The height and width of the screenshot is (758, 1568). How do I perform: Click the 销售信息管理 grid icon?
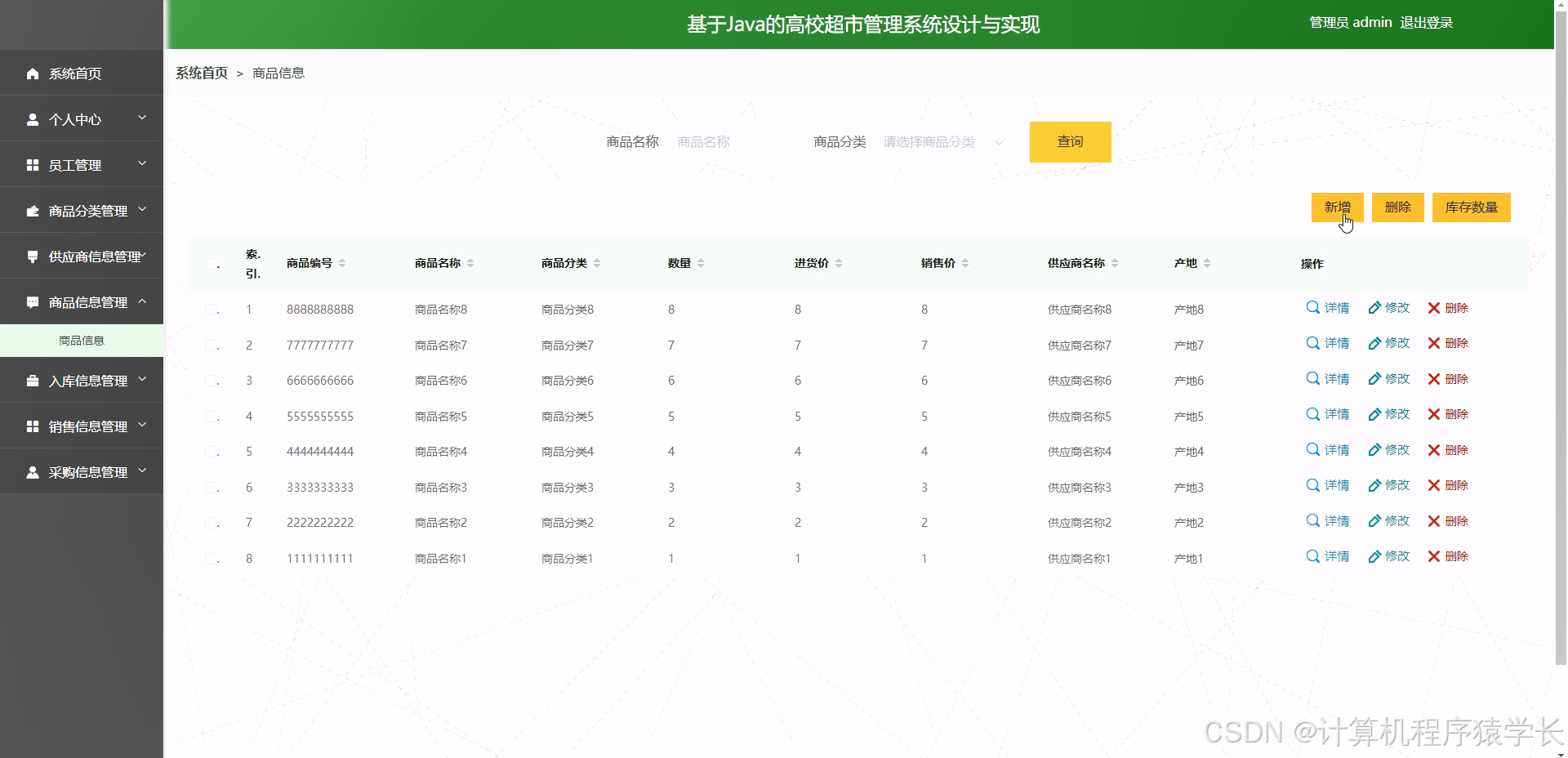33,426
